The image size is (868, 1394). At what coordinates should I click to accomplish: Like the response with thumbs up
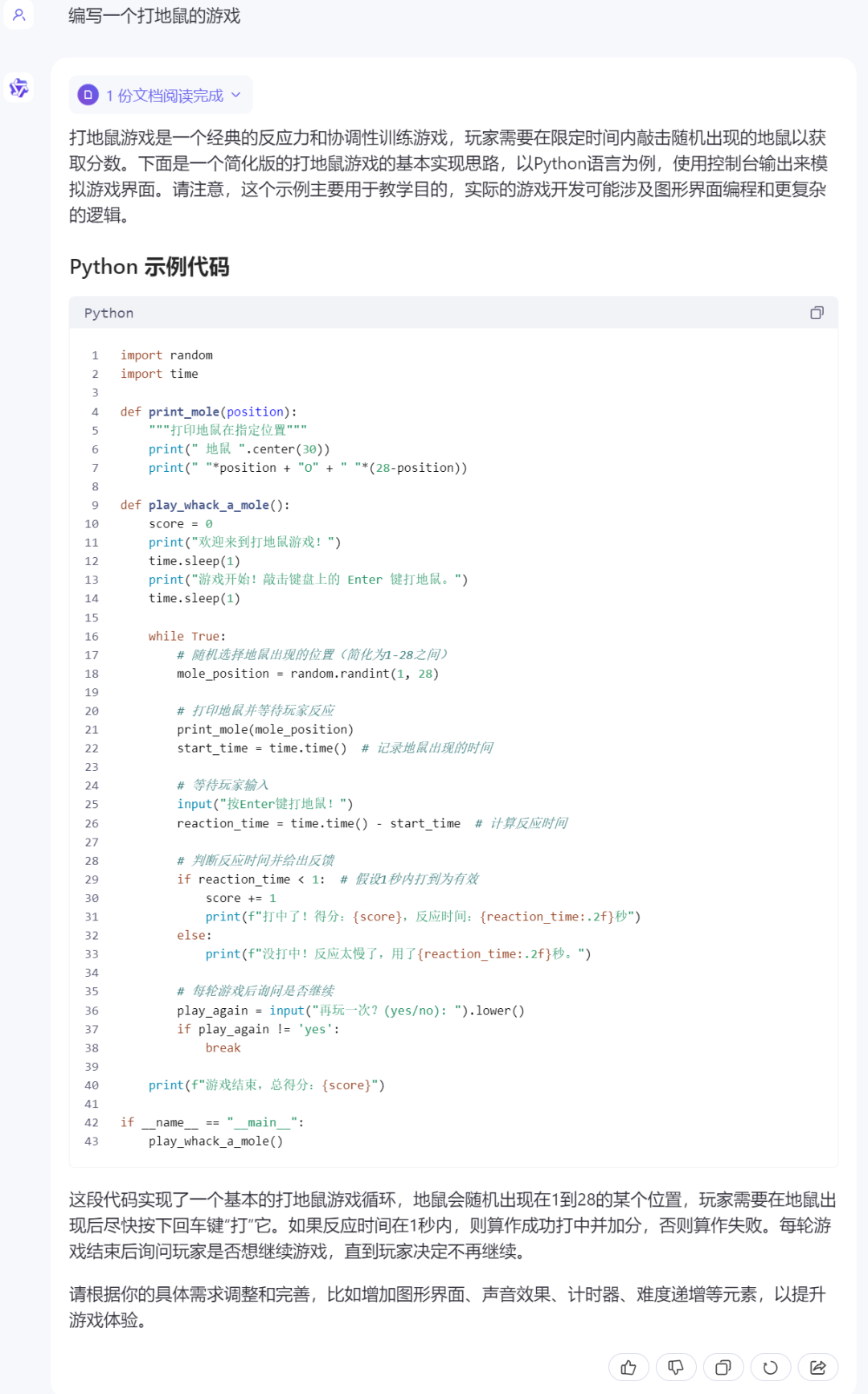pos(628,1367)
